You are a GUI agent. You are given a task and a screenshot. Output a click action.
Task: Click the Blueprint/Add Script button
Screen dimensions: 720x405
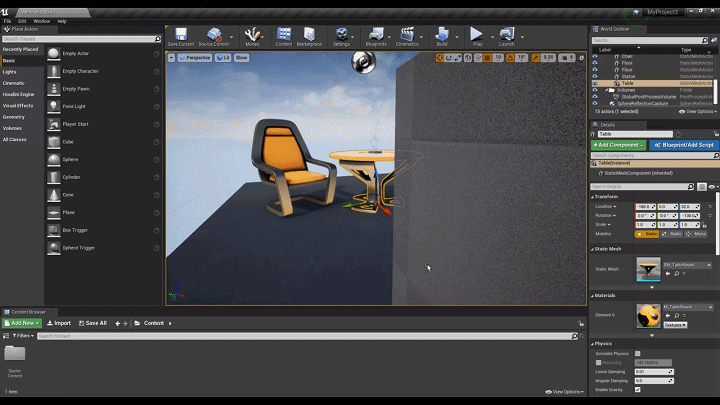684,145
